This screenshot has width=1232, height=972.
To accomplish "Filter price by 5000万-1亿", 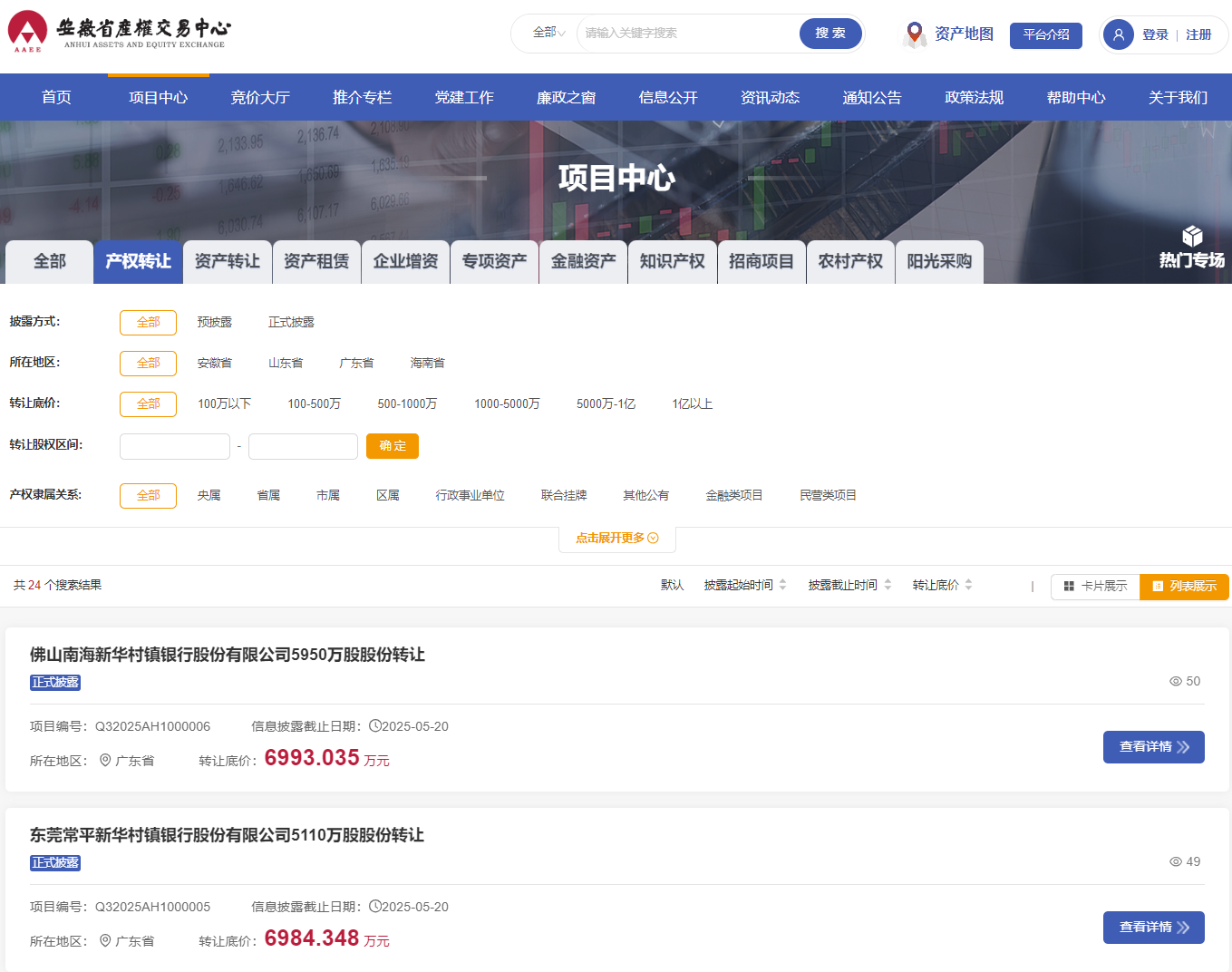I will pos(606,403).
